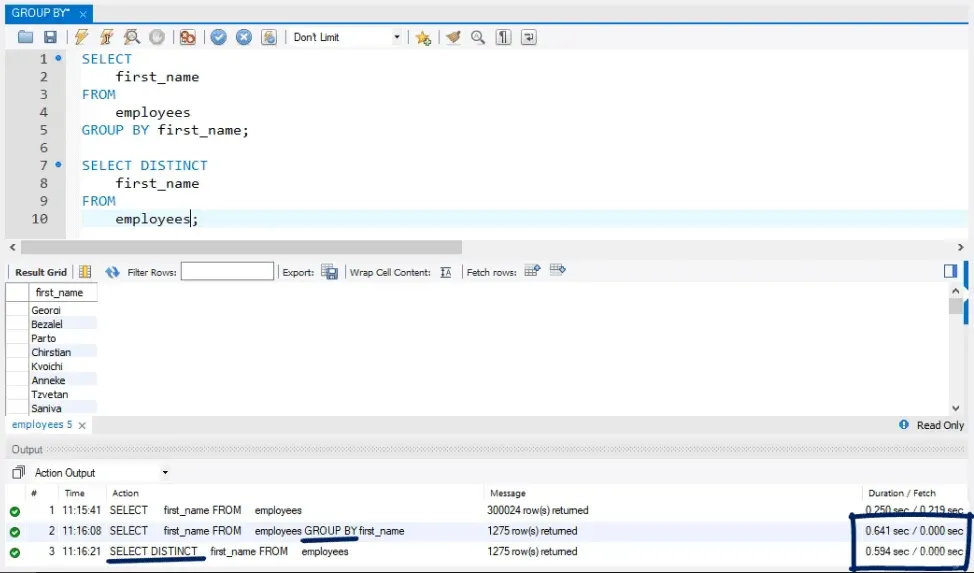The height and width of the screenshot is (573, 974).
Task: Execute the query with the lightning bolt
Action: click(82, 37)
